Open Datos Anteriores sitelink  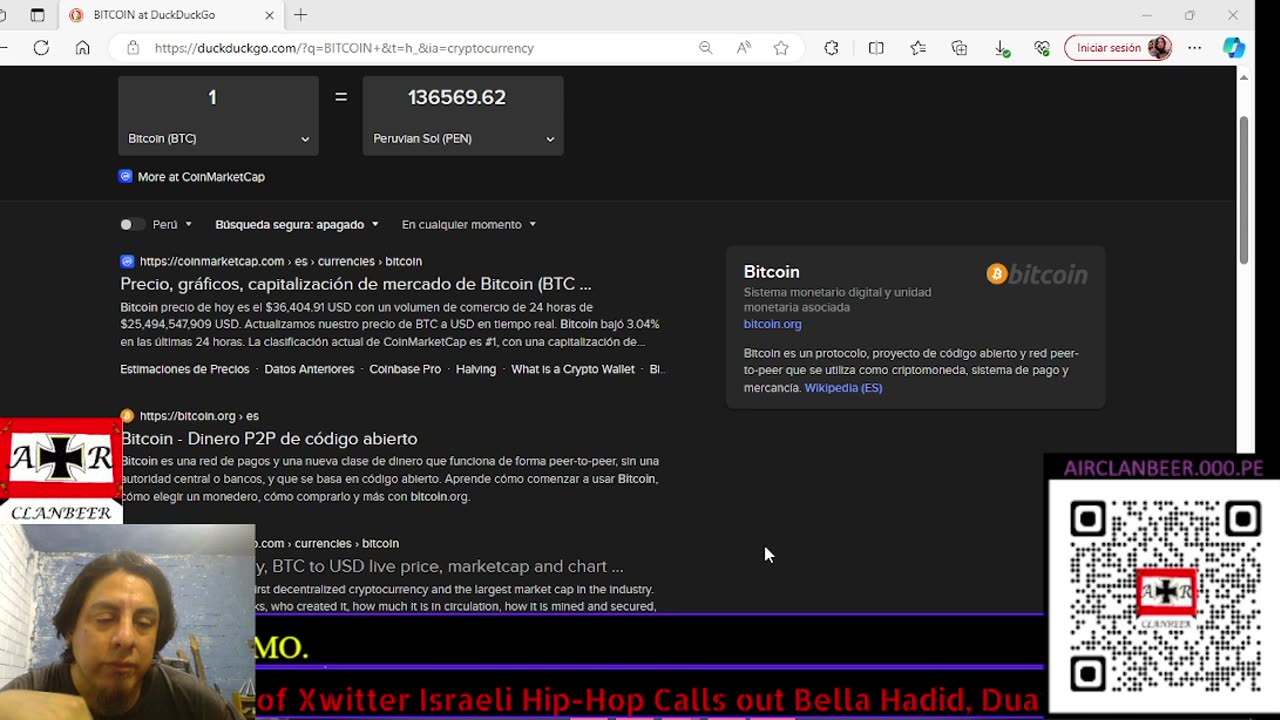(x=309, y=369)
